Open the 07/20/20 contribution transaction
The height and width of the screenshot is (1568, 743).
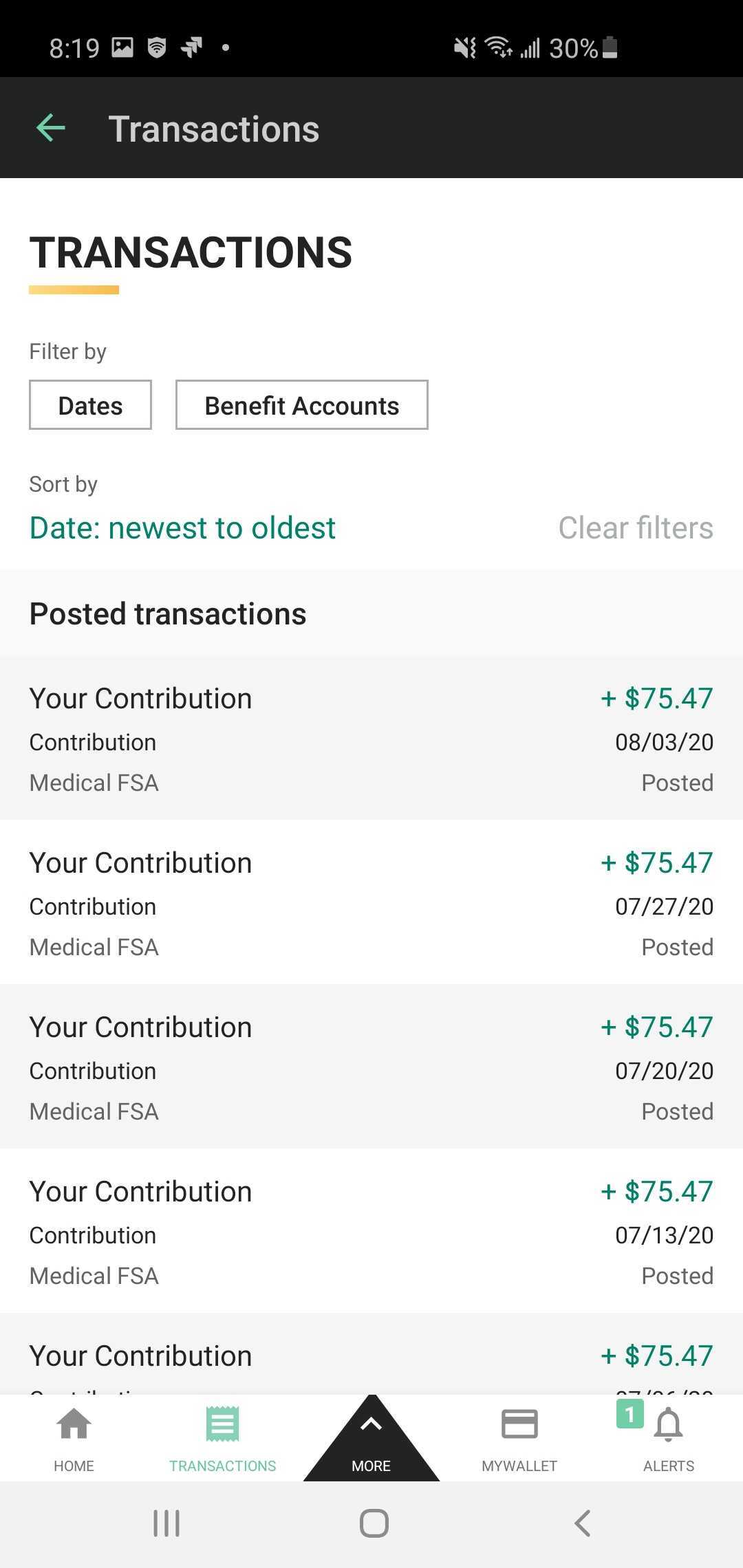point(371,1067)
